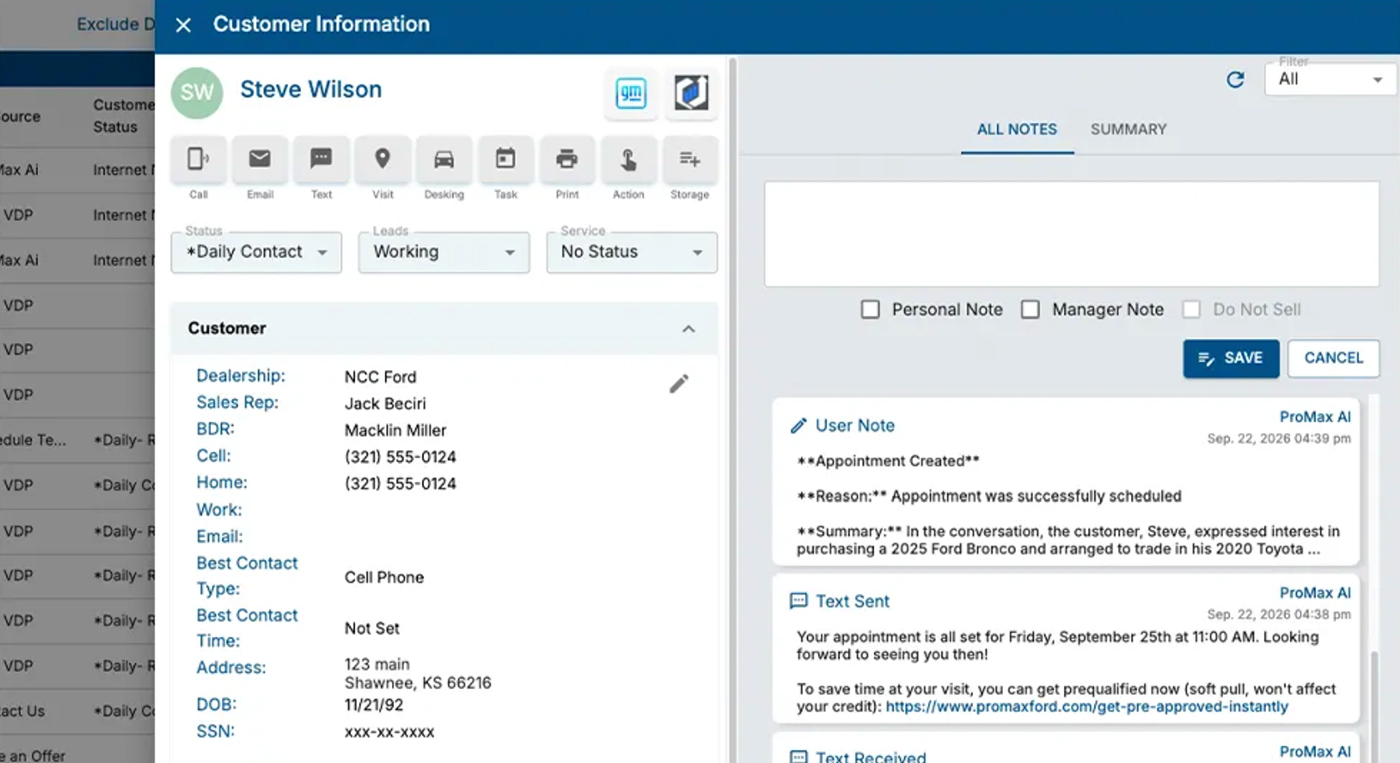The height and width of the screenshot is (763, 1400).
Task: Click the dealership value NCC Ford
Action: [380, 377]
